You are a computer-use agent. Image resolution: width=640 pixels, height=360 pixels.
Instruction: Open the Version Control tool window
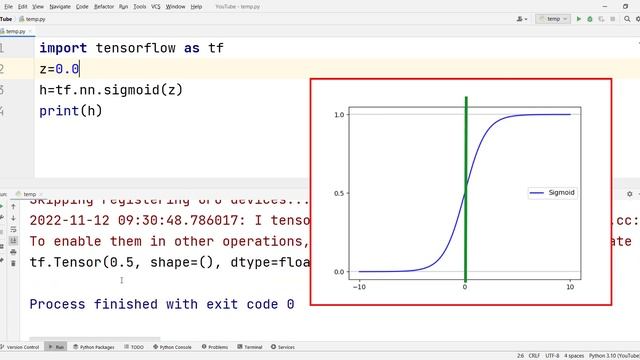pos(20,347)
